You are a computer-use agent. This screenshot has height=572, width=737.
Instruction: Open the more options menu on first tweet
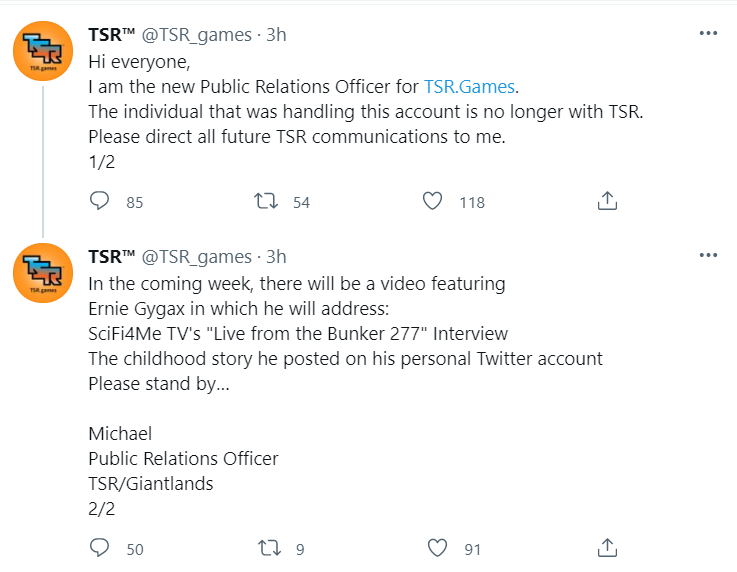click(708, 34)
